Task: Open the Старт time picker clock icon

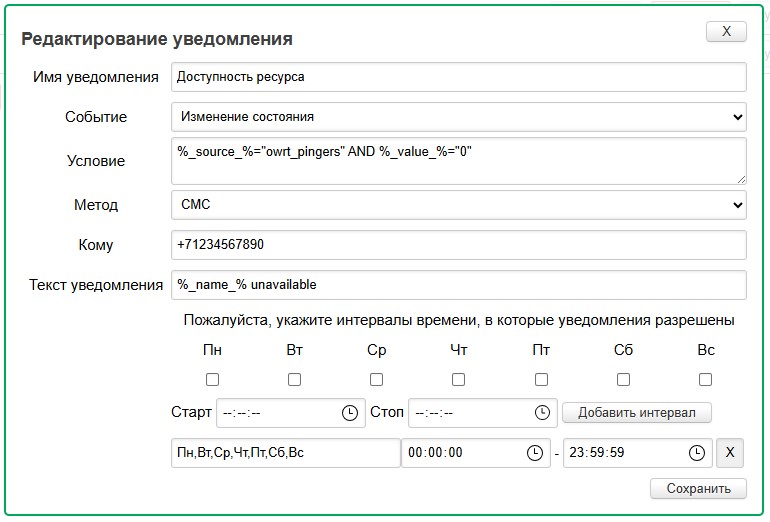Action: point(350,413)
